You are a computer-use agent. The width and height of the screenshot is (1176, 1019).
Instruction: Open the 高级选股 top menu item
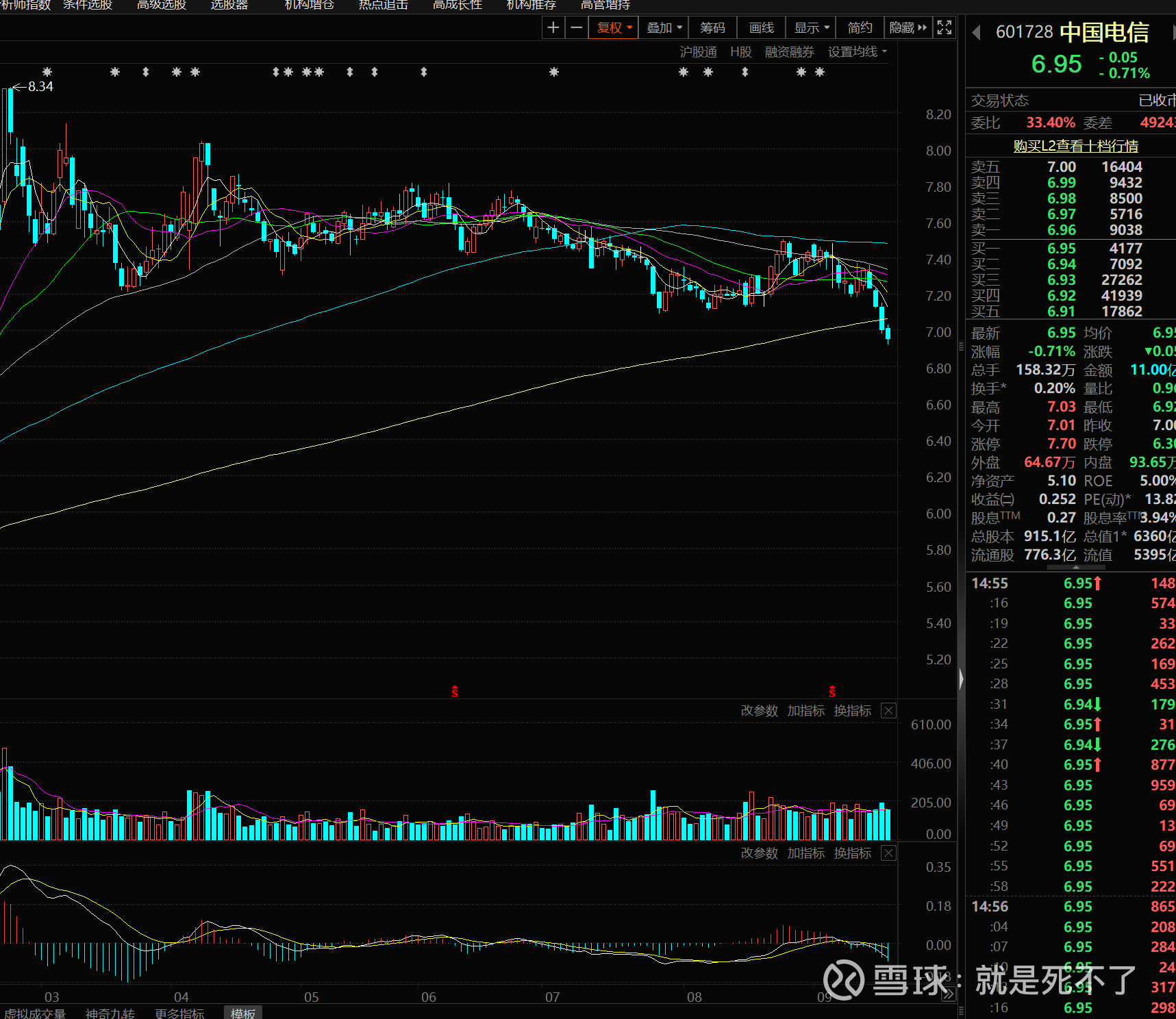coord(162,5)
